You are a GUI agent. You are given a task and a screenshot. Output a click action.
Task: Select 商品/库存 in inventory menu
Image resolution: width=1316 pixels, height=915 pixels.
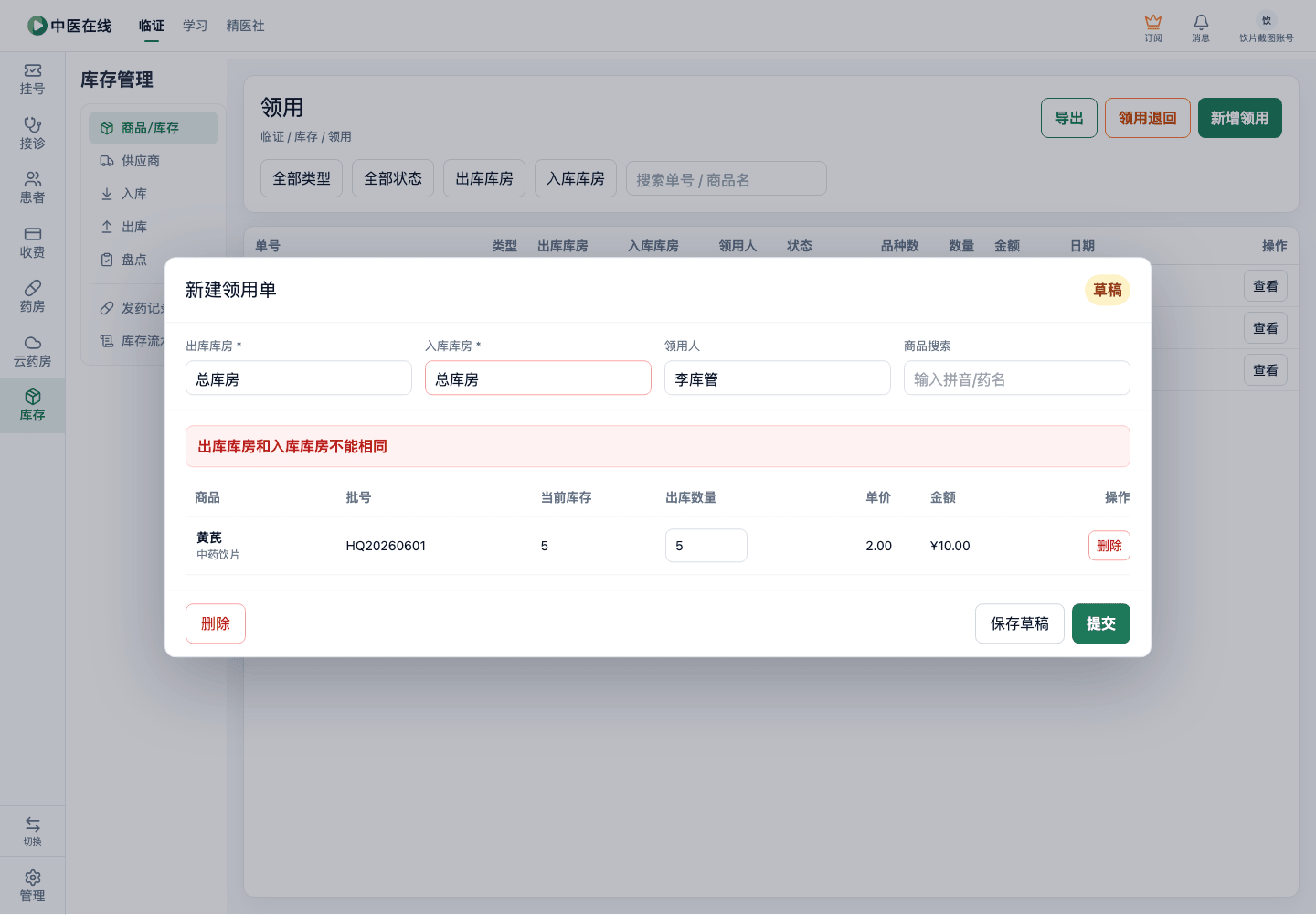tap(154, 128)
